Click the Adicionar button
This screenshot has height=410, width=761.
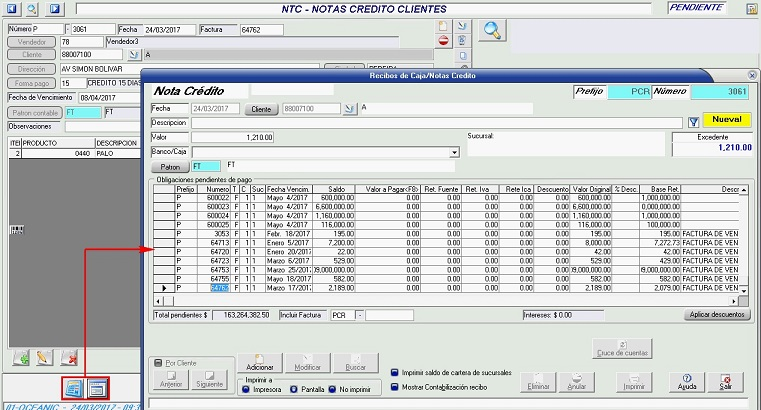(259, 363)
